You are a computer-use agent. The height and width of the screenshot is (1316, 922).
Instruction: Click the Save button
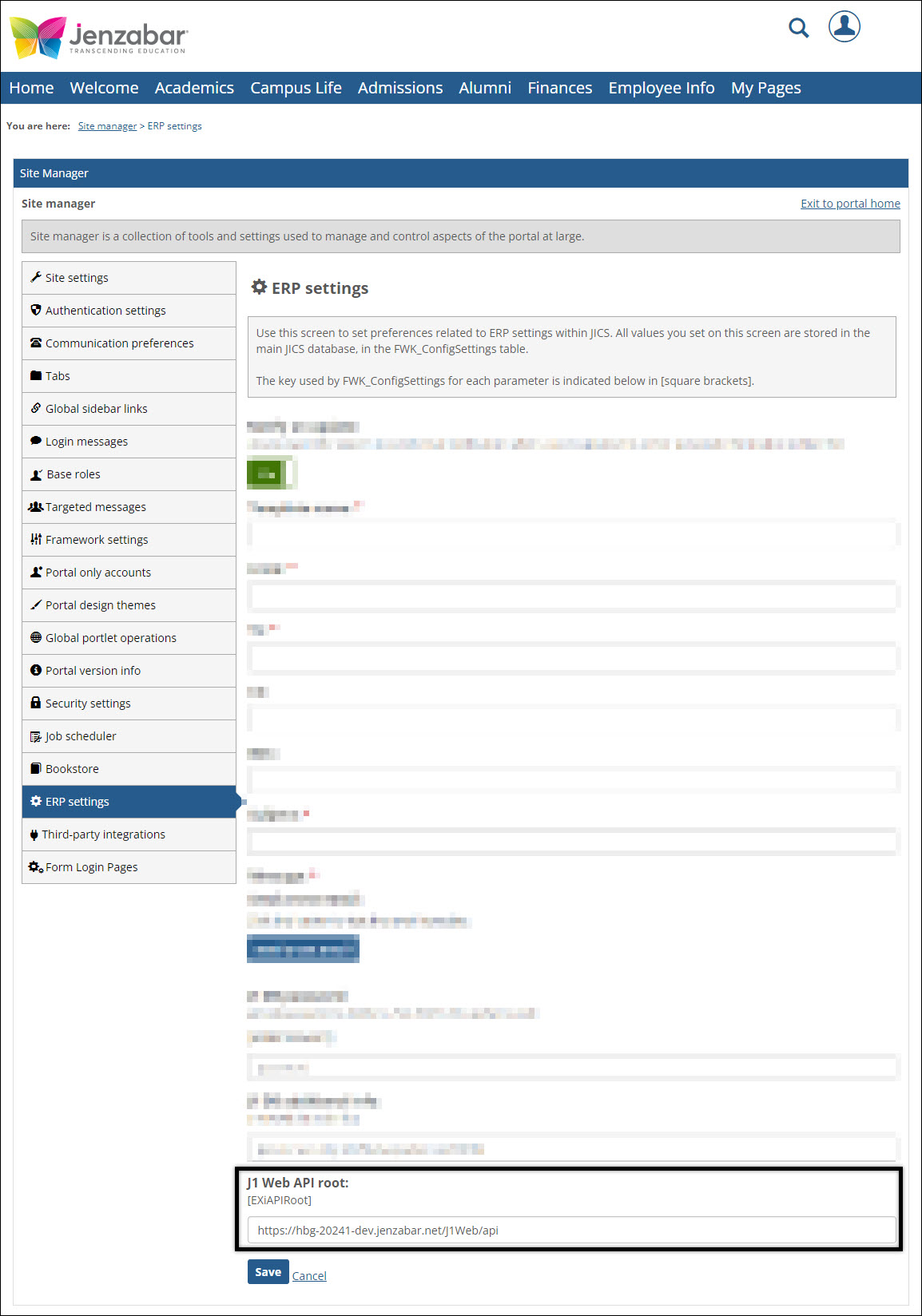268,1272
